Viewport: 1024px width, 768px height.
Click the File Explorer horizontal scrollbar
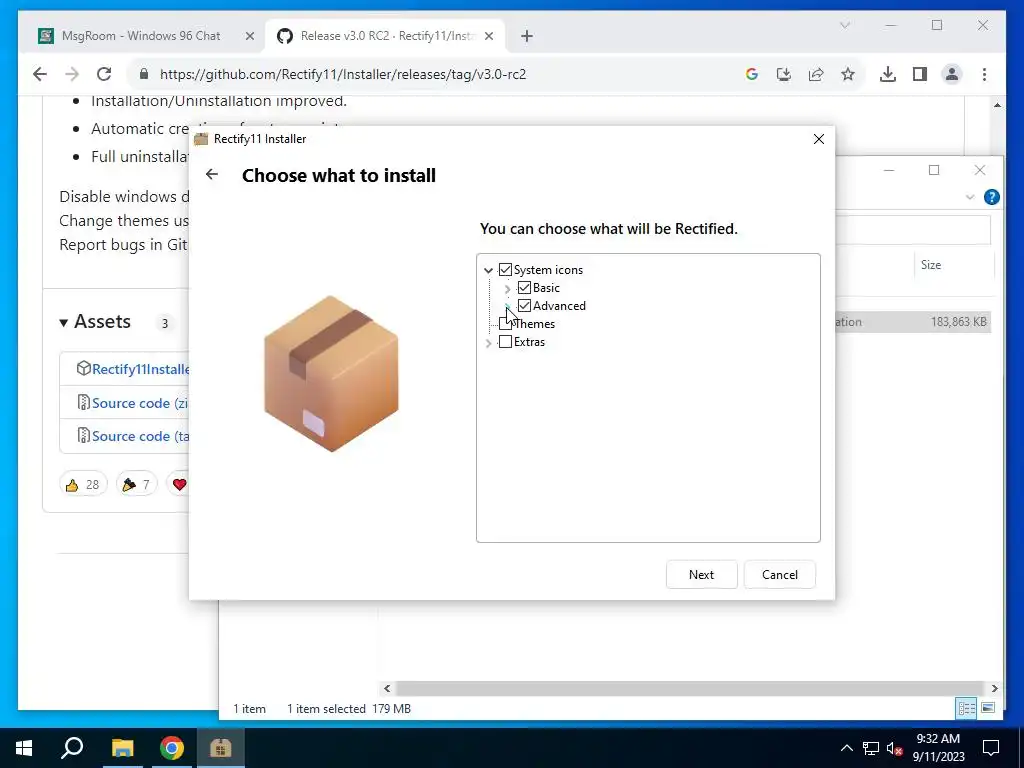(x=690, y=688)
